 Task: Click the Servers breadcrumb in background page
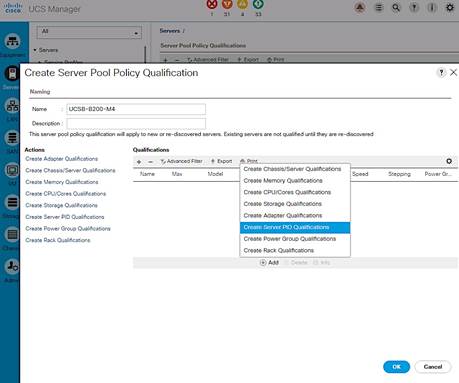170,31
